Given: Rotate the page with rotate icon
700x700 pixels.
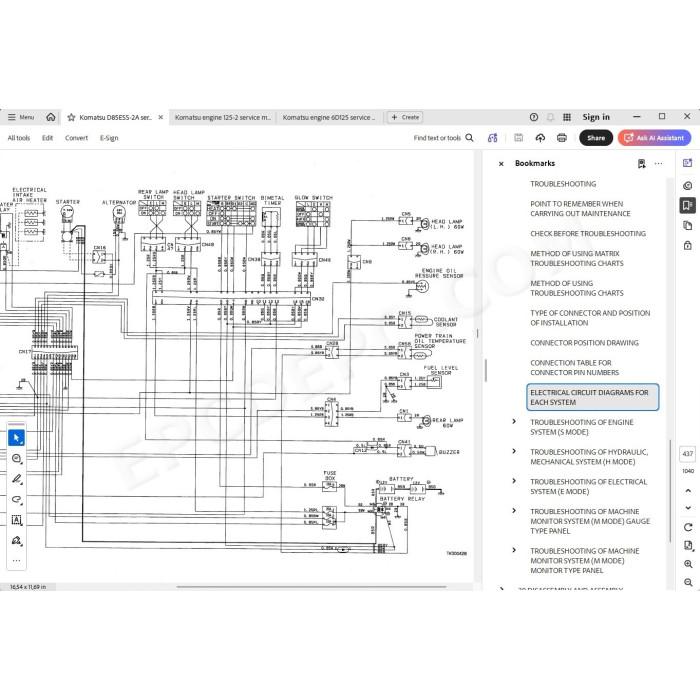Looking at the screenshot, I should pos(688,527).
